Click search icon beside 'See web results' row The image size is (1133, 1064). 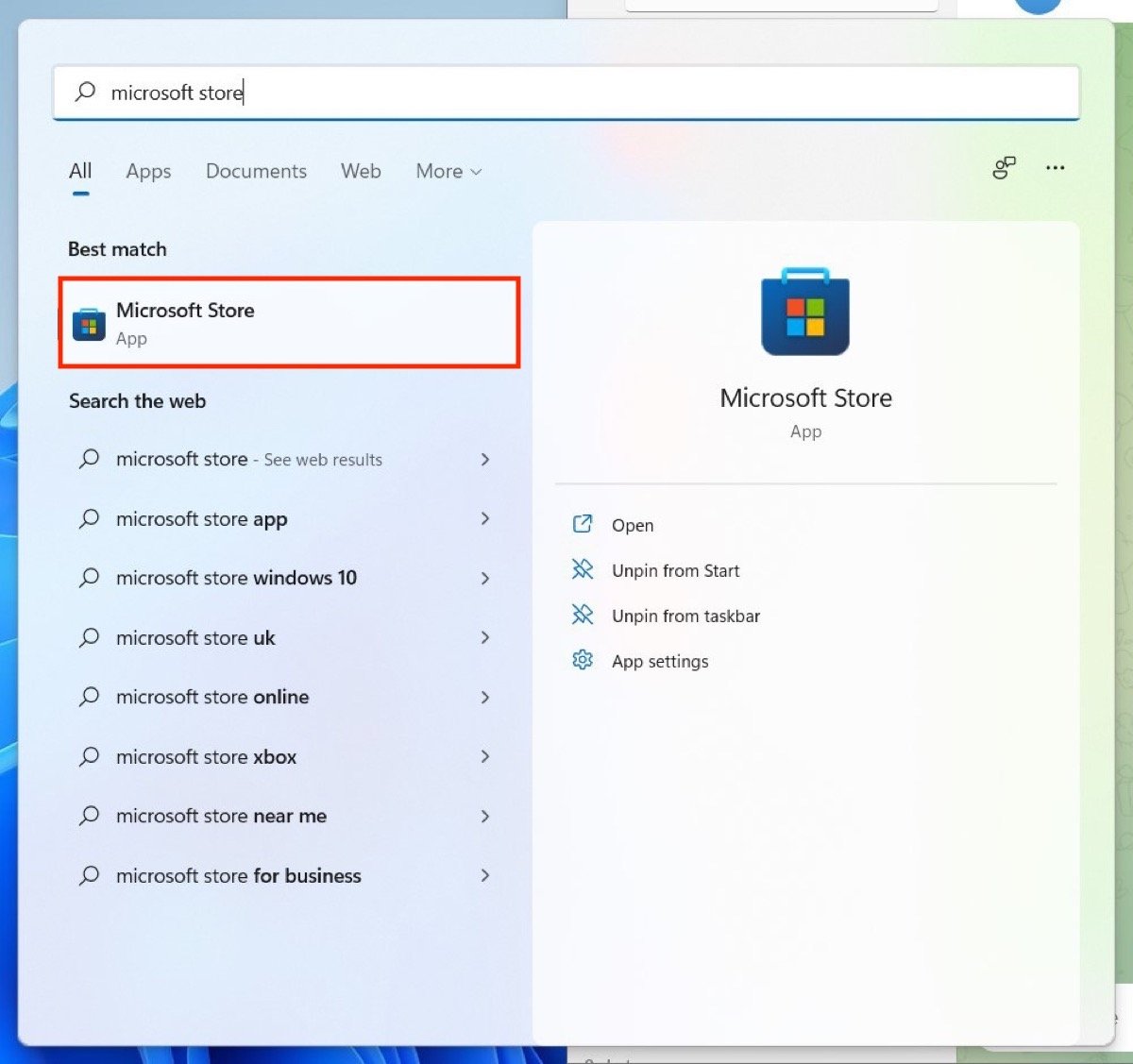coord(90,459)
